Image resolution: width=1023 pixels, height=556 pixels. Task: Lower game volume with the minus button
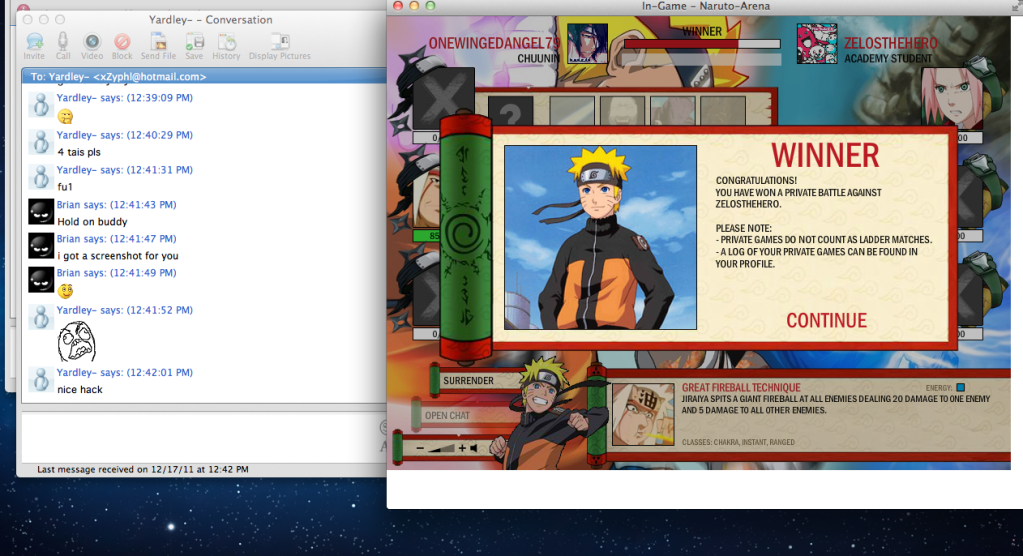coord(421,448)
